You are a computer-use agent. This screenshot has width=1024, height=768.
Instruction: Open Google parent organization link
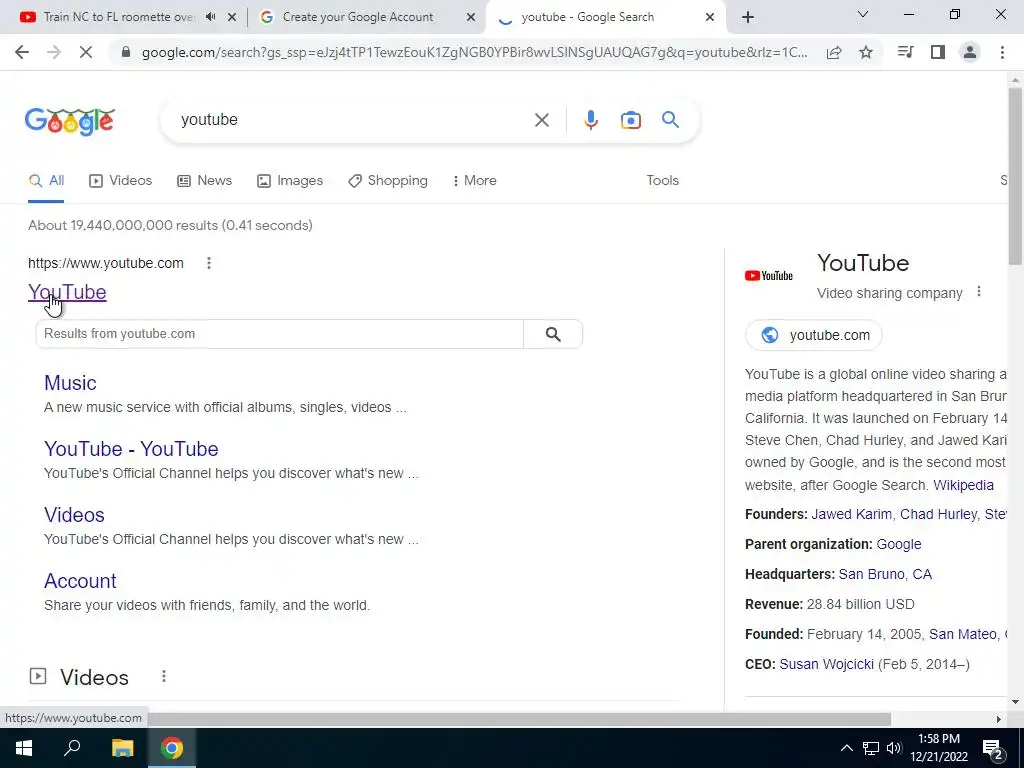coord(899,544)
